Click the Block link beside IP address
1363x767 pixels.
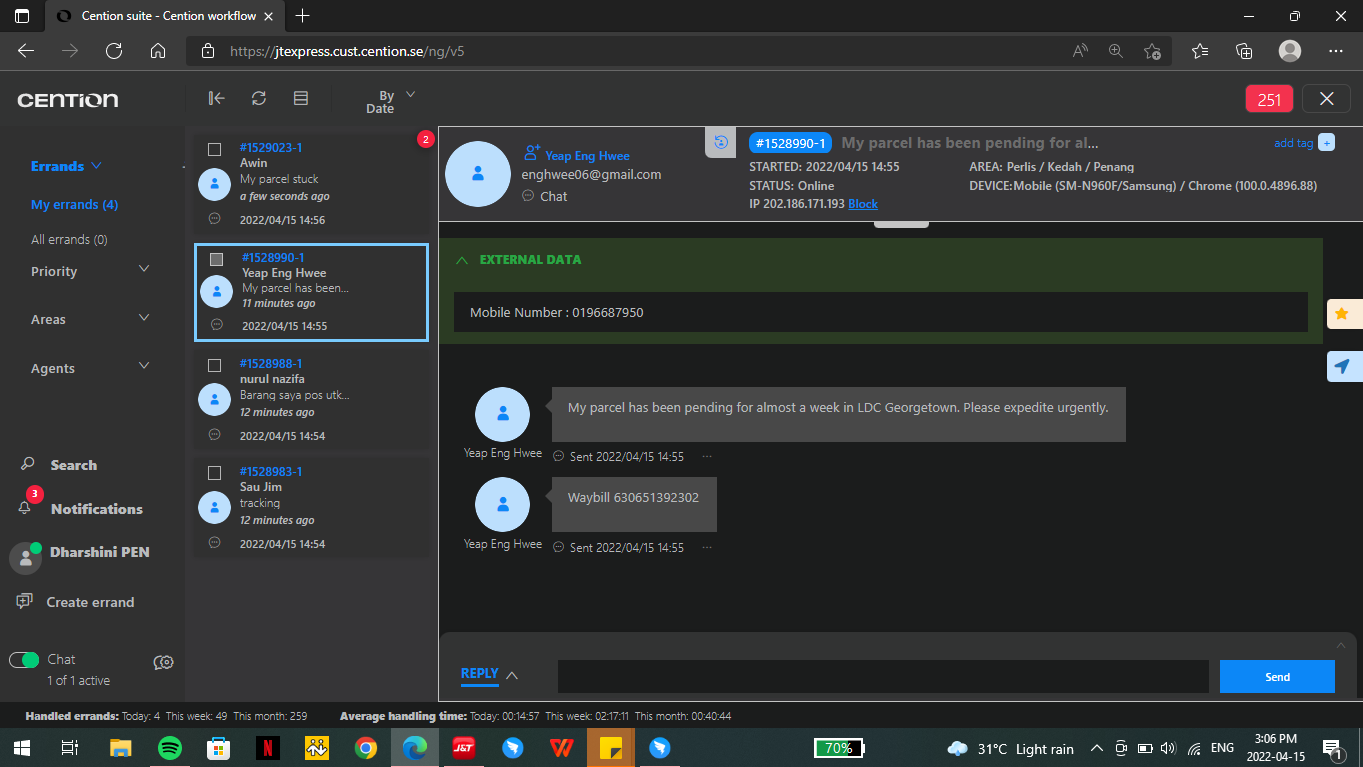[x=862, y=204]
